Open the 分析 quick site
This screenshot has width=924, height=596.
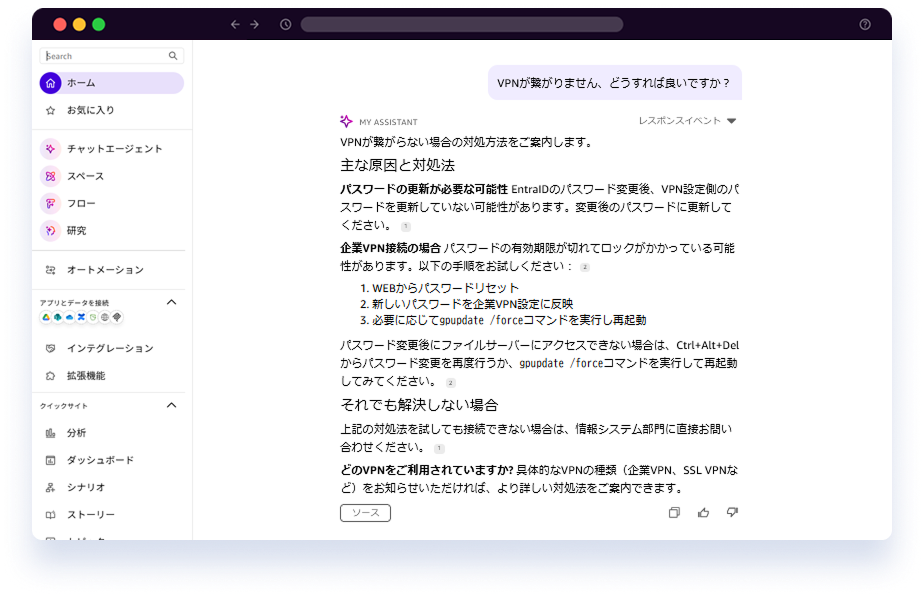[75, 434]
